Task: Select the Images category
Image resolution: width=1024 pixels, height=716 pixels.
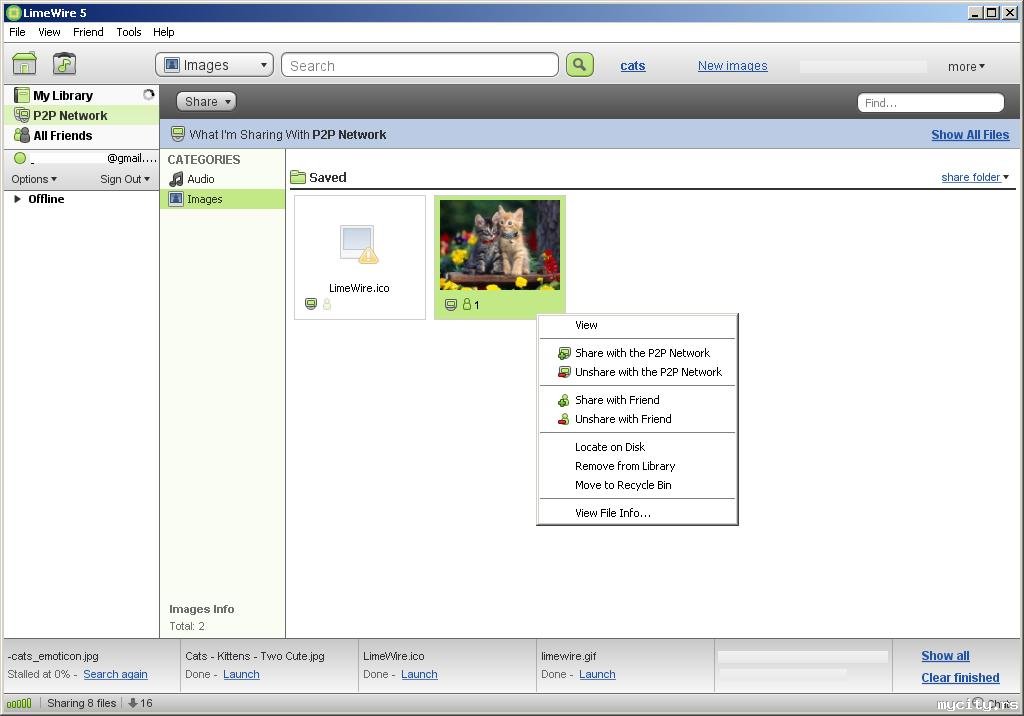Action: [223, 199]
